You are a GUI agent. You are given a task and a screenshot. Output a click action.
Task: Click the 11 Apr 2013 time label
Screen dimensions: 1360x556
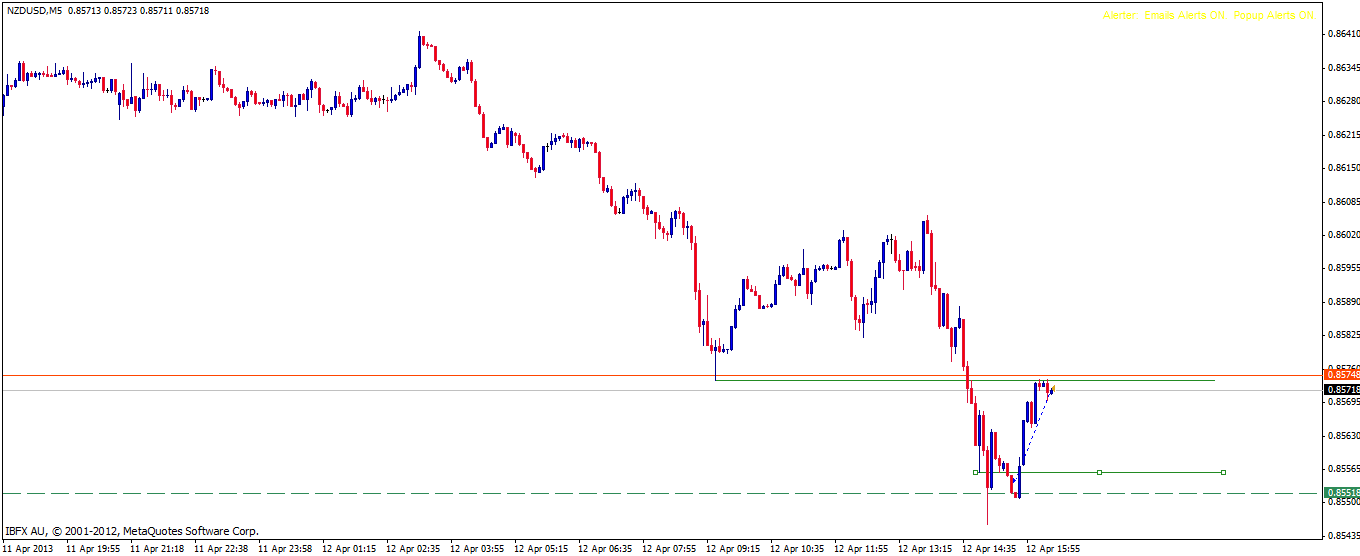tap(28, 549)
